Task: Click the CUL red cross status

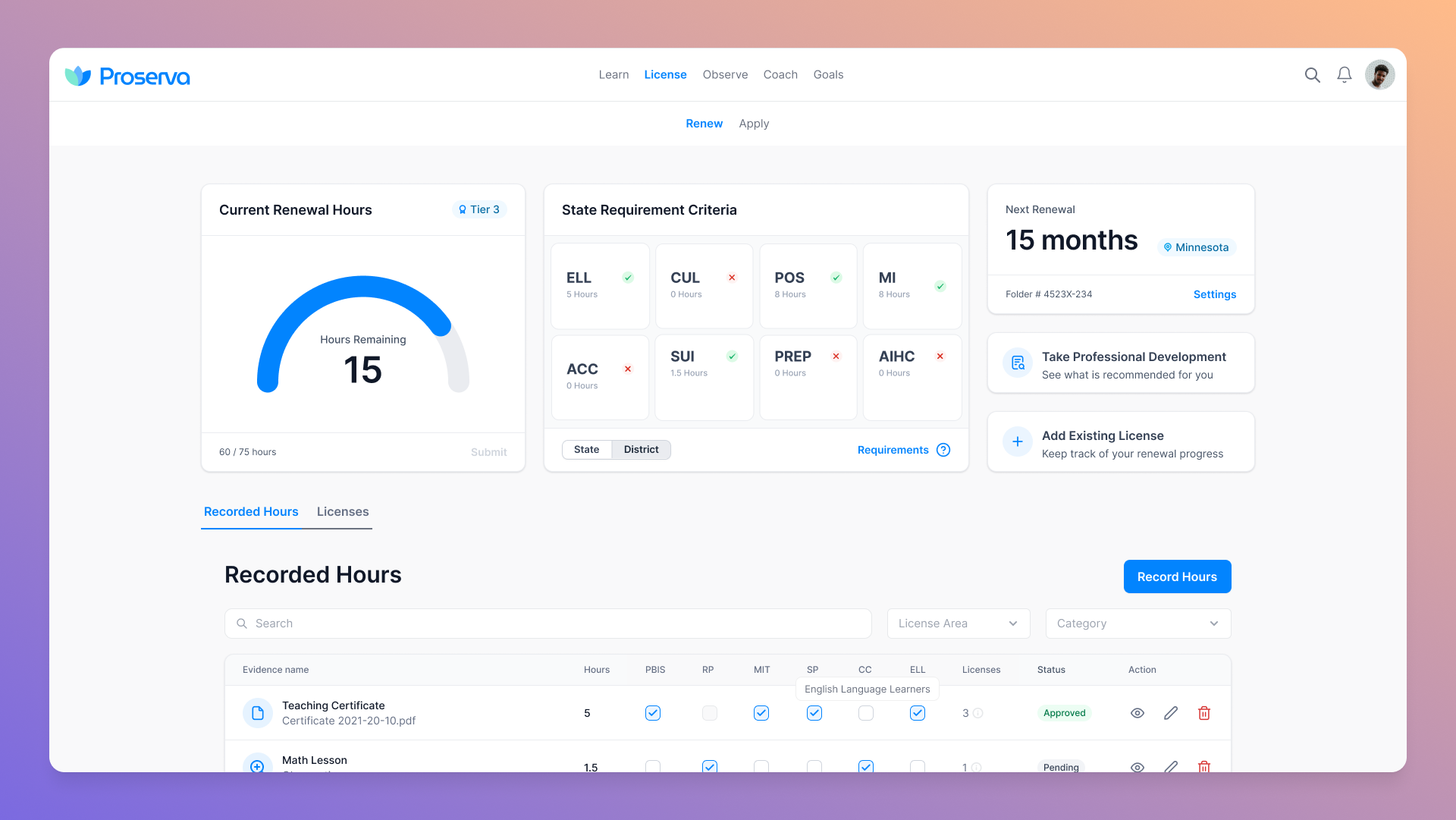Action: coord(732,278)
